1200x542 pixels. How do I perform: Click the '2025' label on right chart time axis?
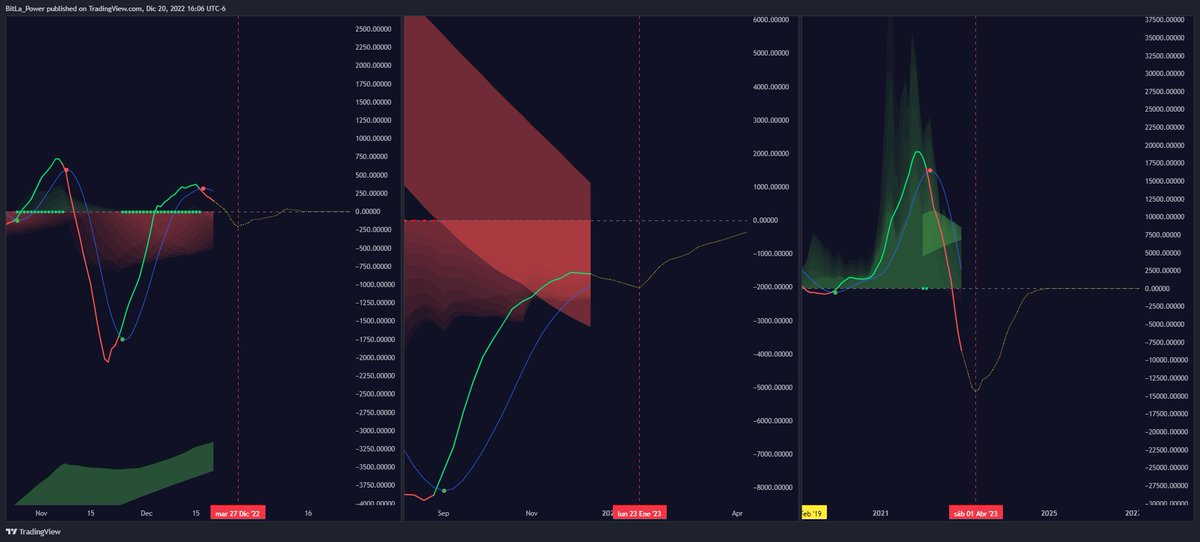(1049, 513)
